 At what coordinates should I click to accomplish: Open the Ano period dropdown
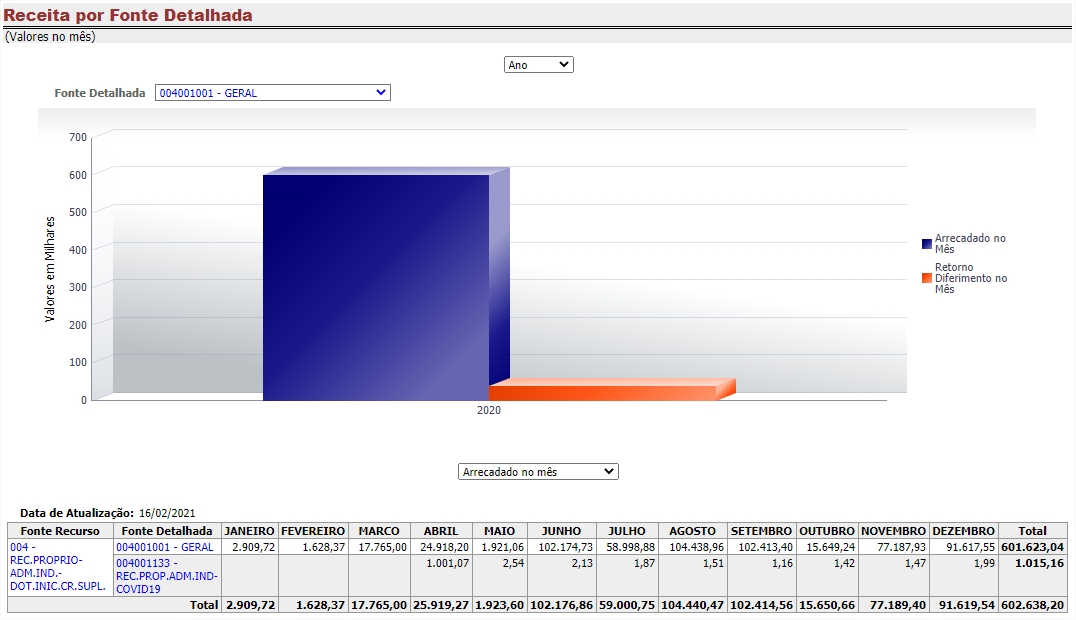click(x=538, y=65)
